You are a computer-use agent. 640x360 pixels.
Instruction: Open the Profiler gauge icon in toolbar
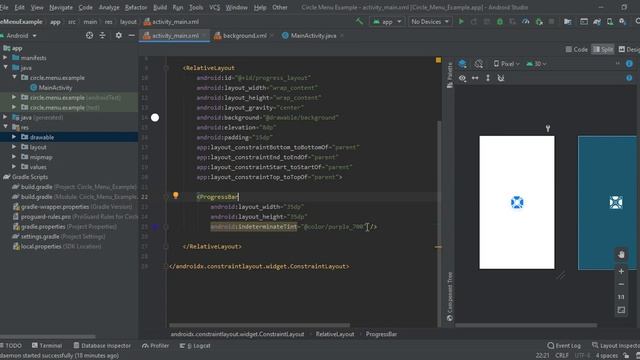526,21
